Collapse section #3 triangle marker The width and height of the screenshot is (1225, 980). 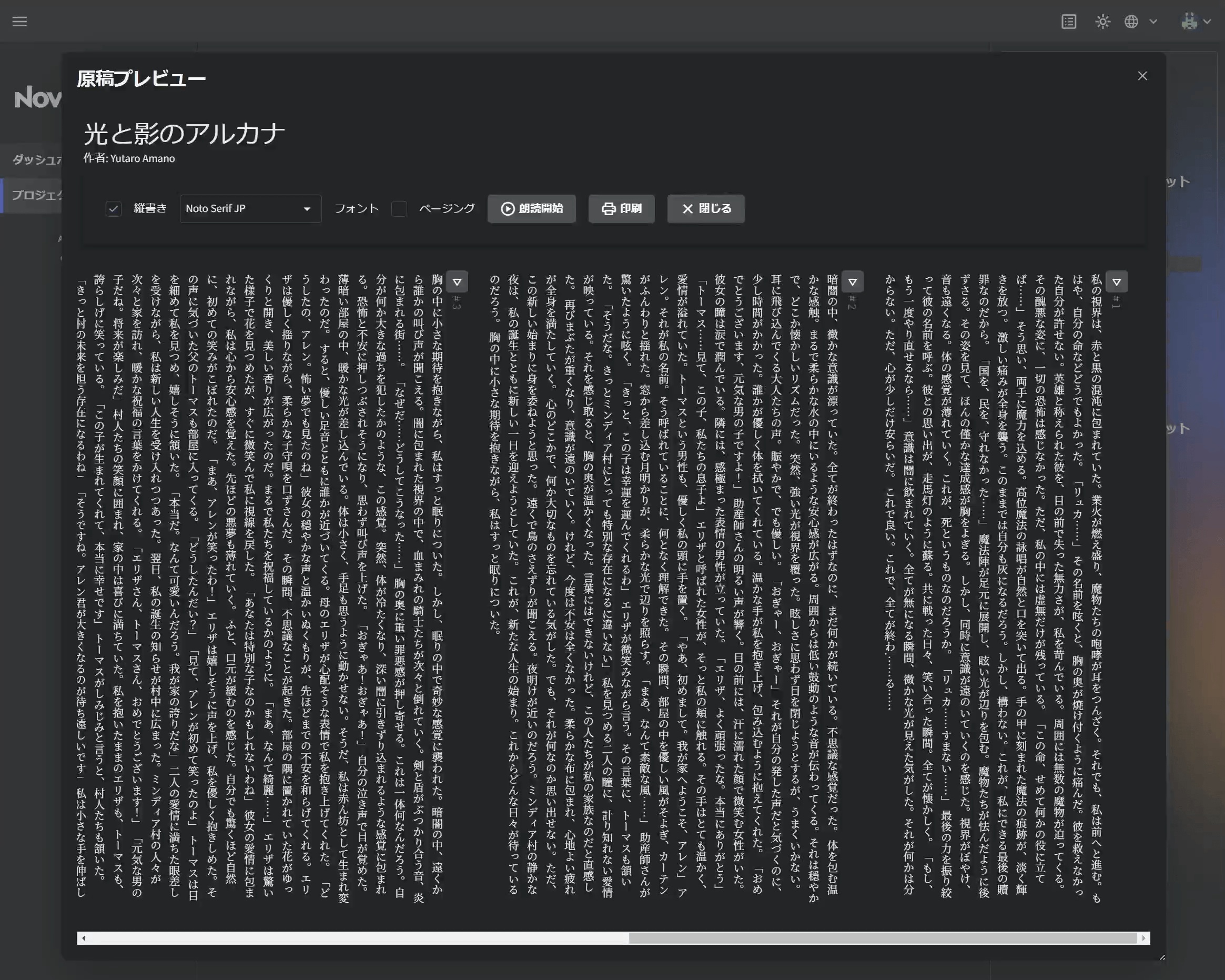(x=457, y=282)
